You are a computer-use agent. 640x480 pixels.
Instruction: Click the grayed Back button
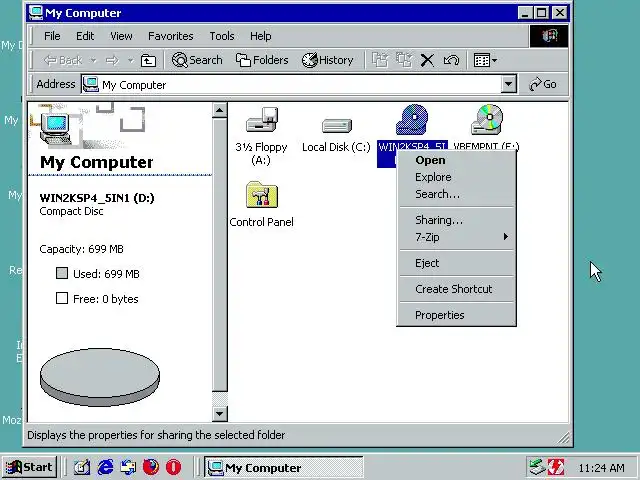pyautogui.click(x=63, y=60)
